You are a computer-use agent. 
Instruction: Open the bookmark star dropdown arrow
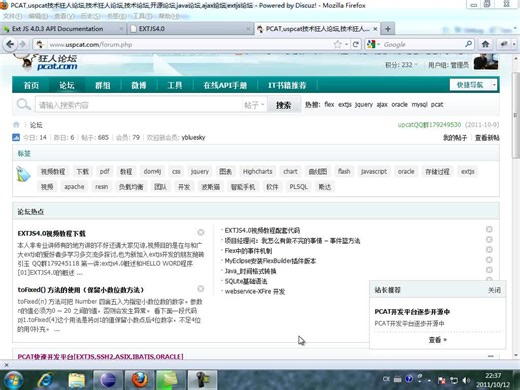(347, 44)
